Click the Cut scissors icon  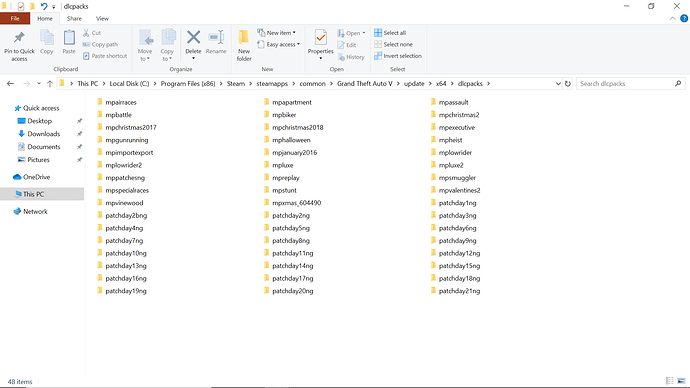(x=86, y=33)
